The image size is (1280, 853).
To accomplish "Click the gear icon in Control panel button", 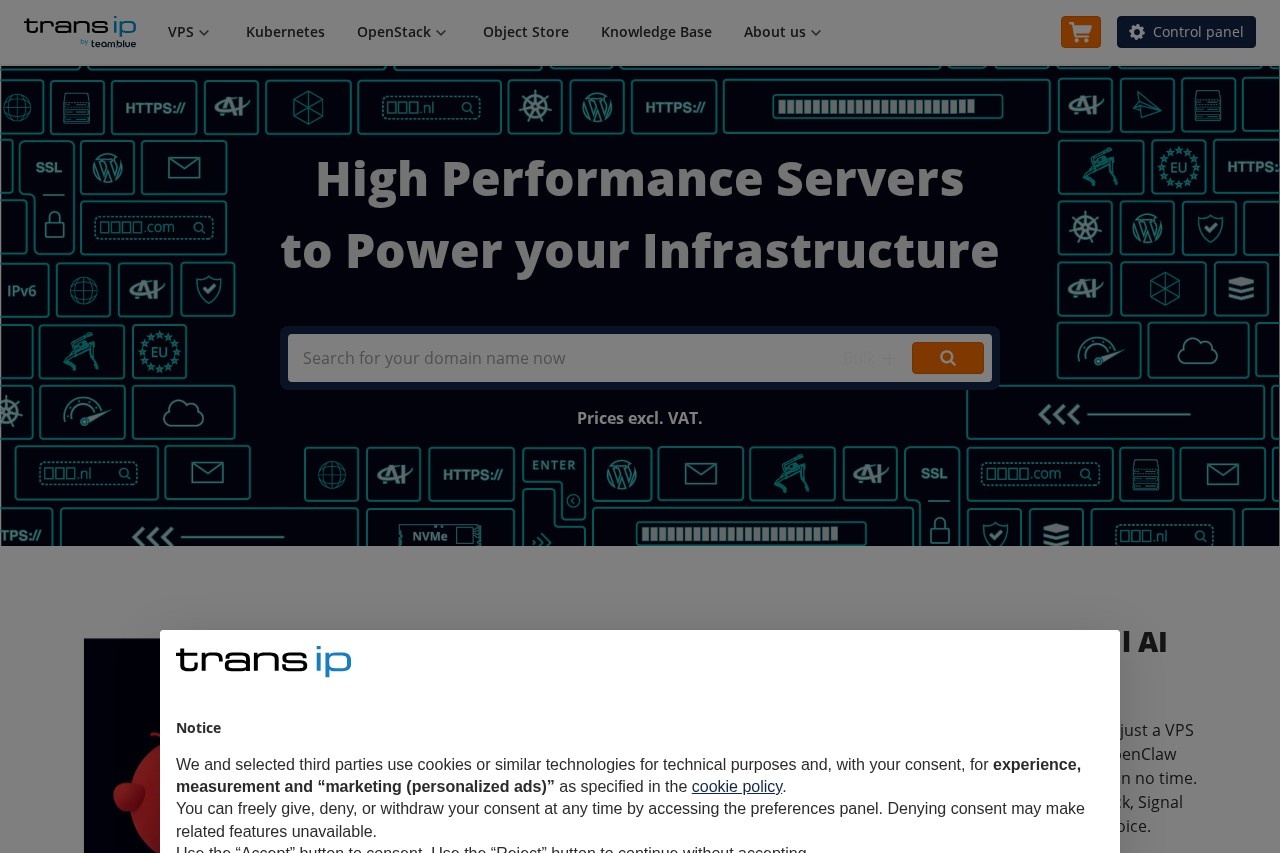I will coord(1137,32).
